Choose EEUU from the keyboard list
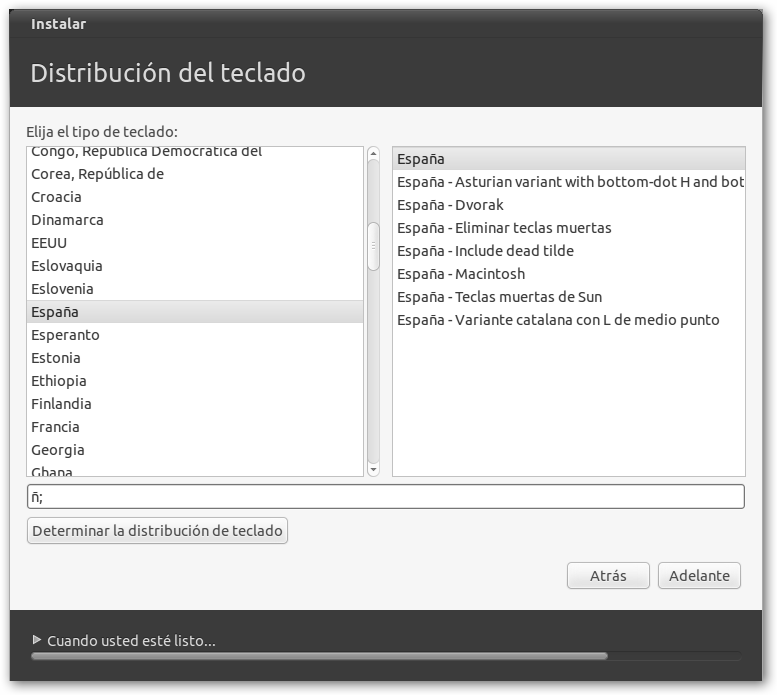 click(49, 243)
